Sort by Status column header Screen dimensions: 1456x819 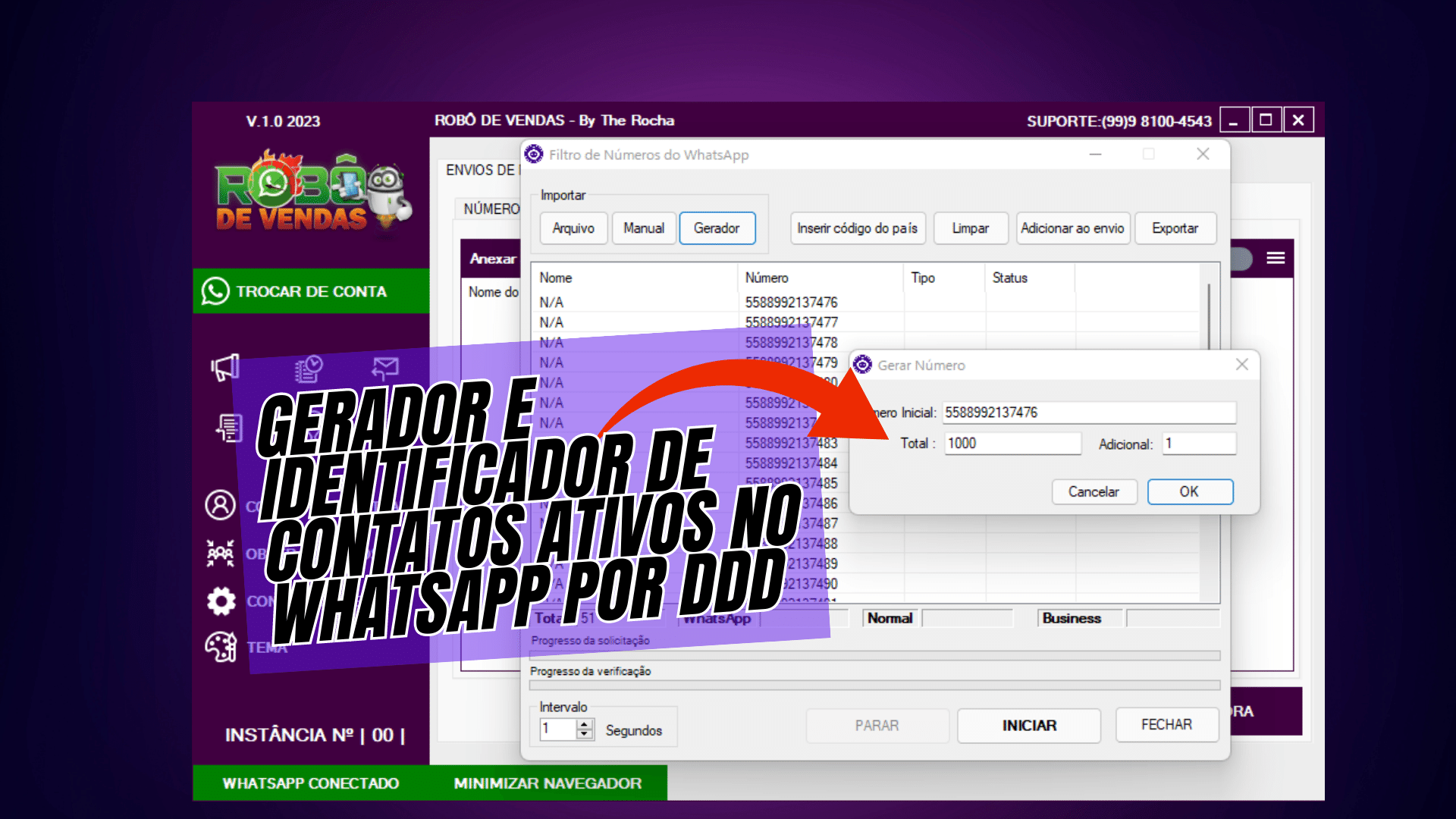click(x=1030, y=278)
